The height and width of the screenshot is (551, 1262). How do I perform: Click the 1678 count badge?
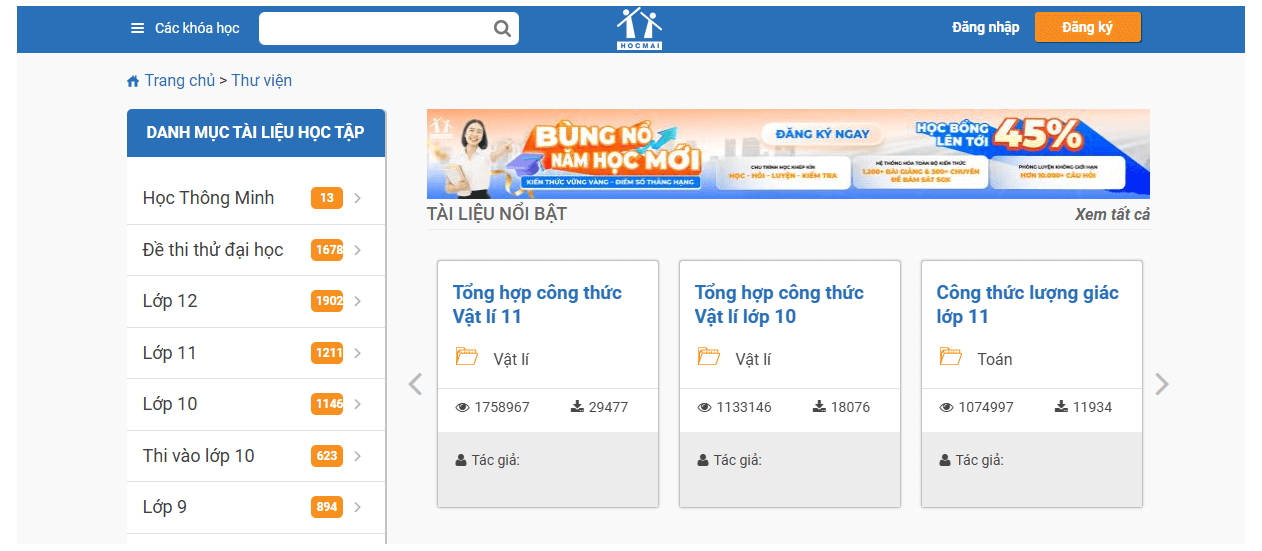[x=327, y=250]
